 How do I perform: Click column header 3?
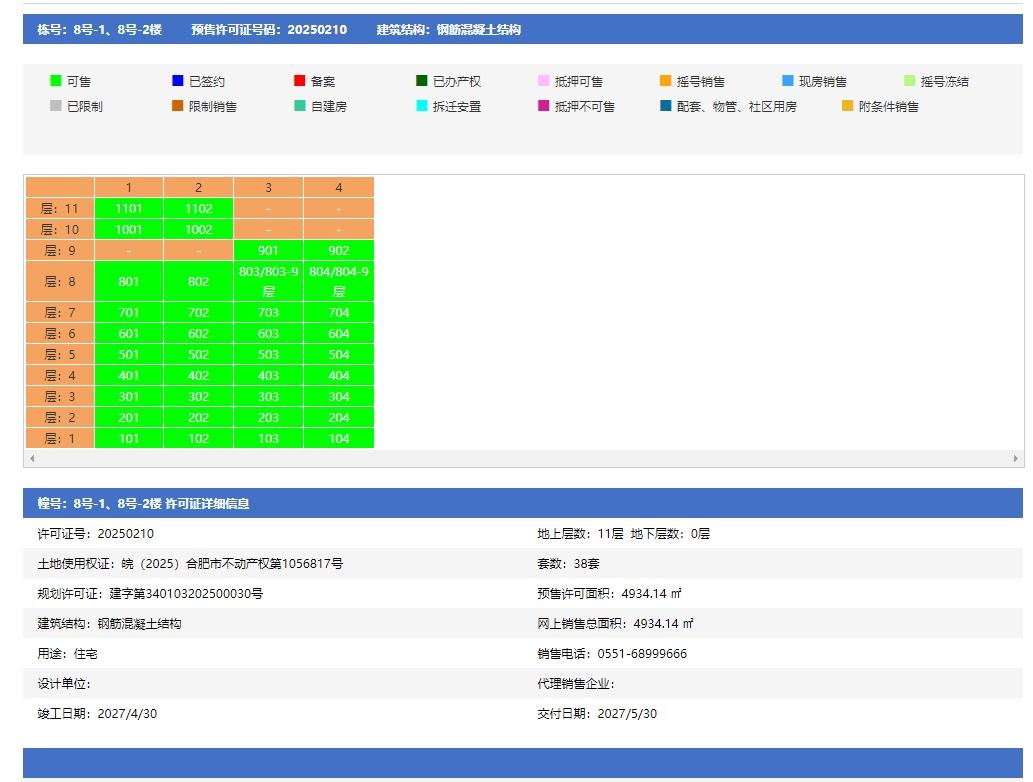268,187
